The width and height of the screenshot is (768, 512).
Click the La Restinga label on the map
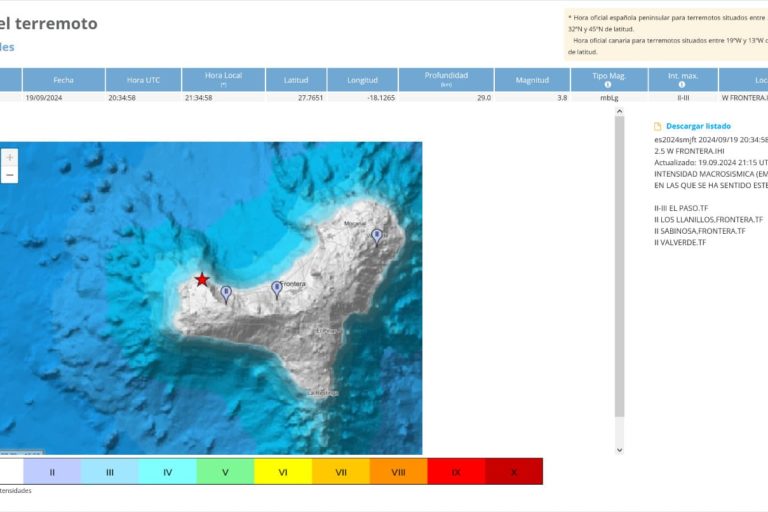pos(322,393)
